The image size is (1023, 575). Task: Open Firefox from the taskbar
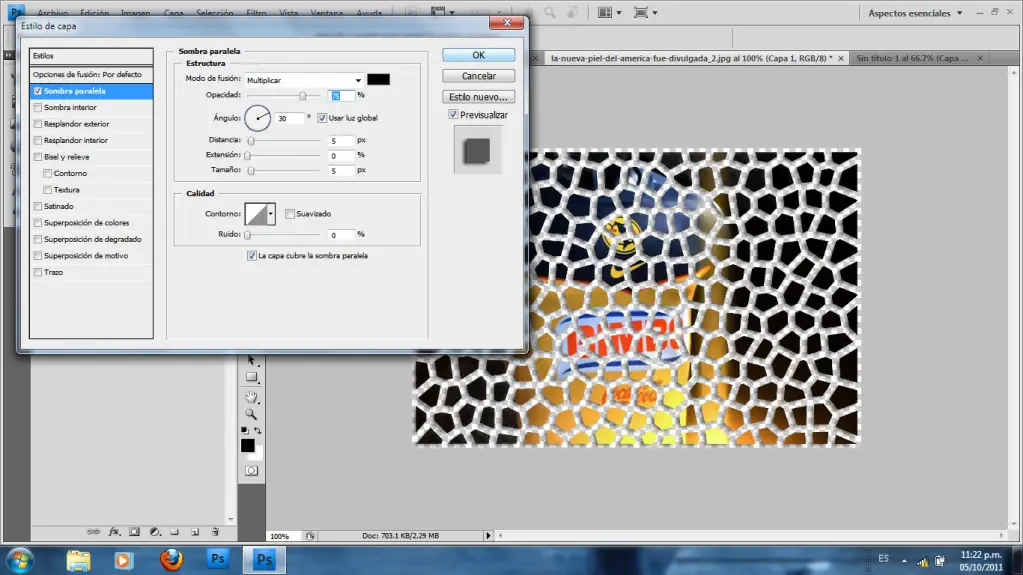172,559
